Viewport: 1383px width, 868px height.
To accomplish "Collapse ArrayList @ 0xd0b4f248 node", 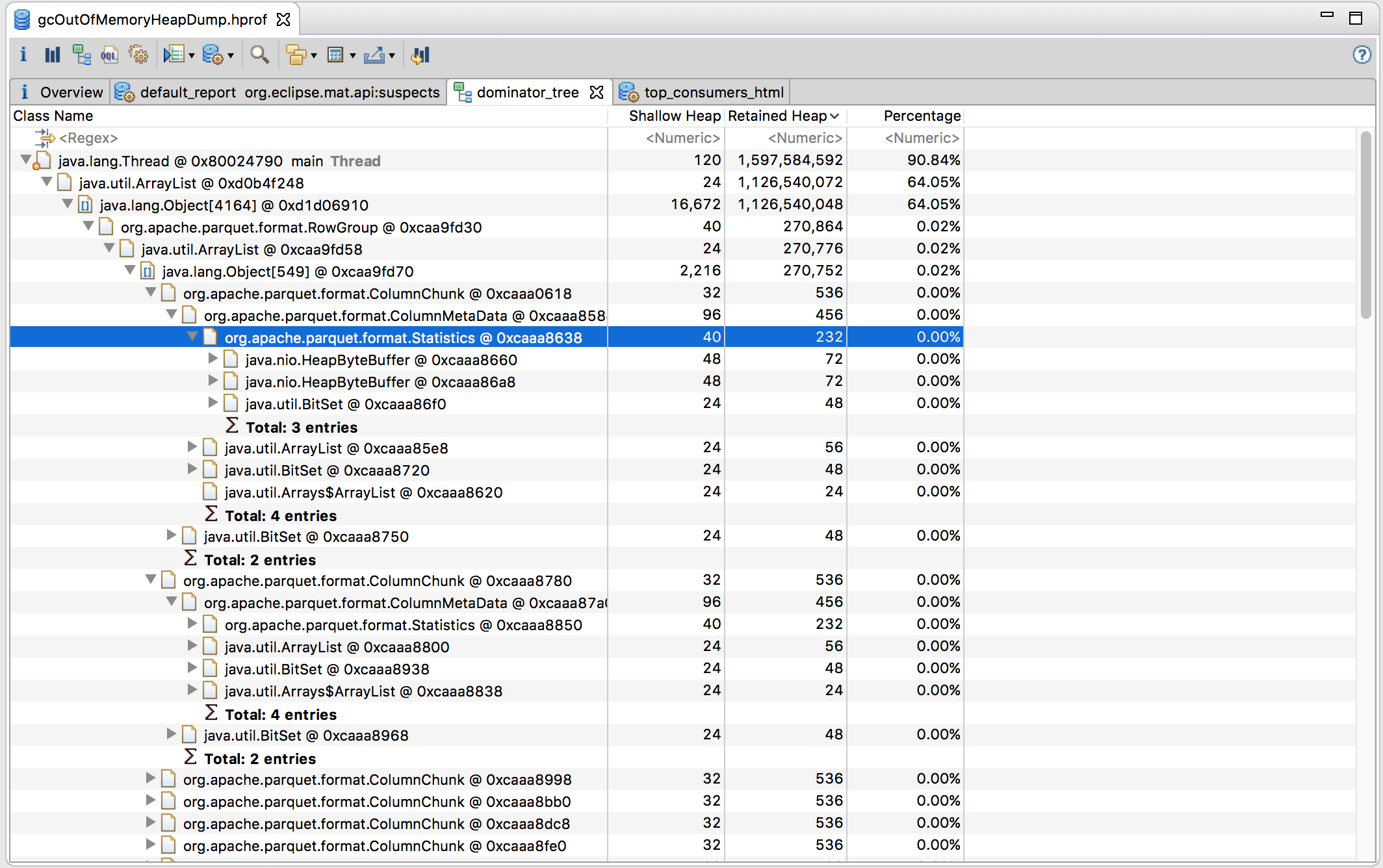I will click(46, 182).
